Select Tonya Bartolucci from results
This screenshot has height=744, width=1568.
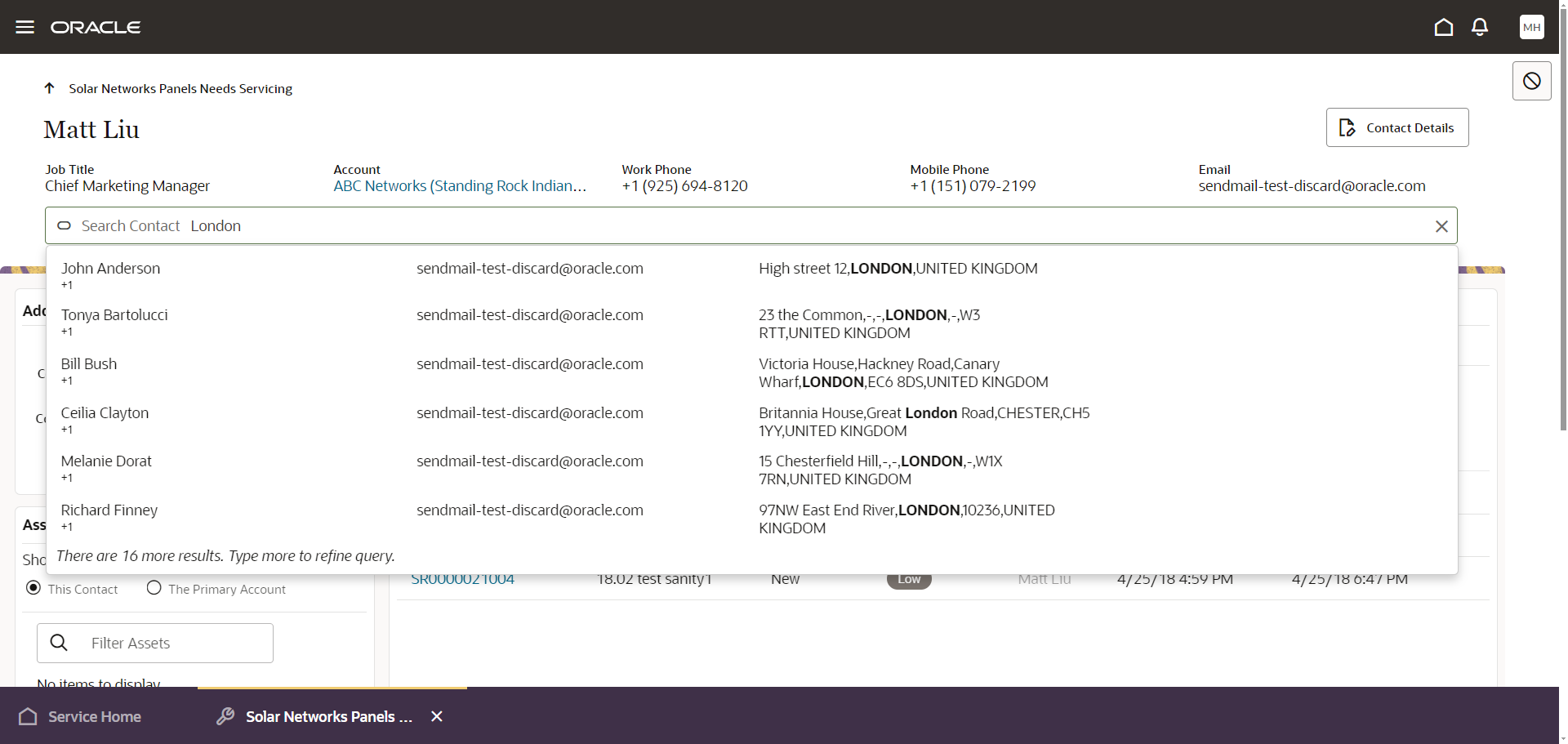[x=114, y=315]
